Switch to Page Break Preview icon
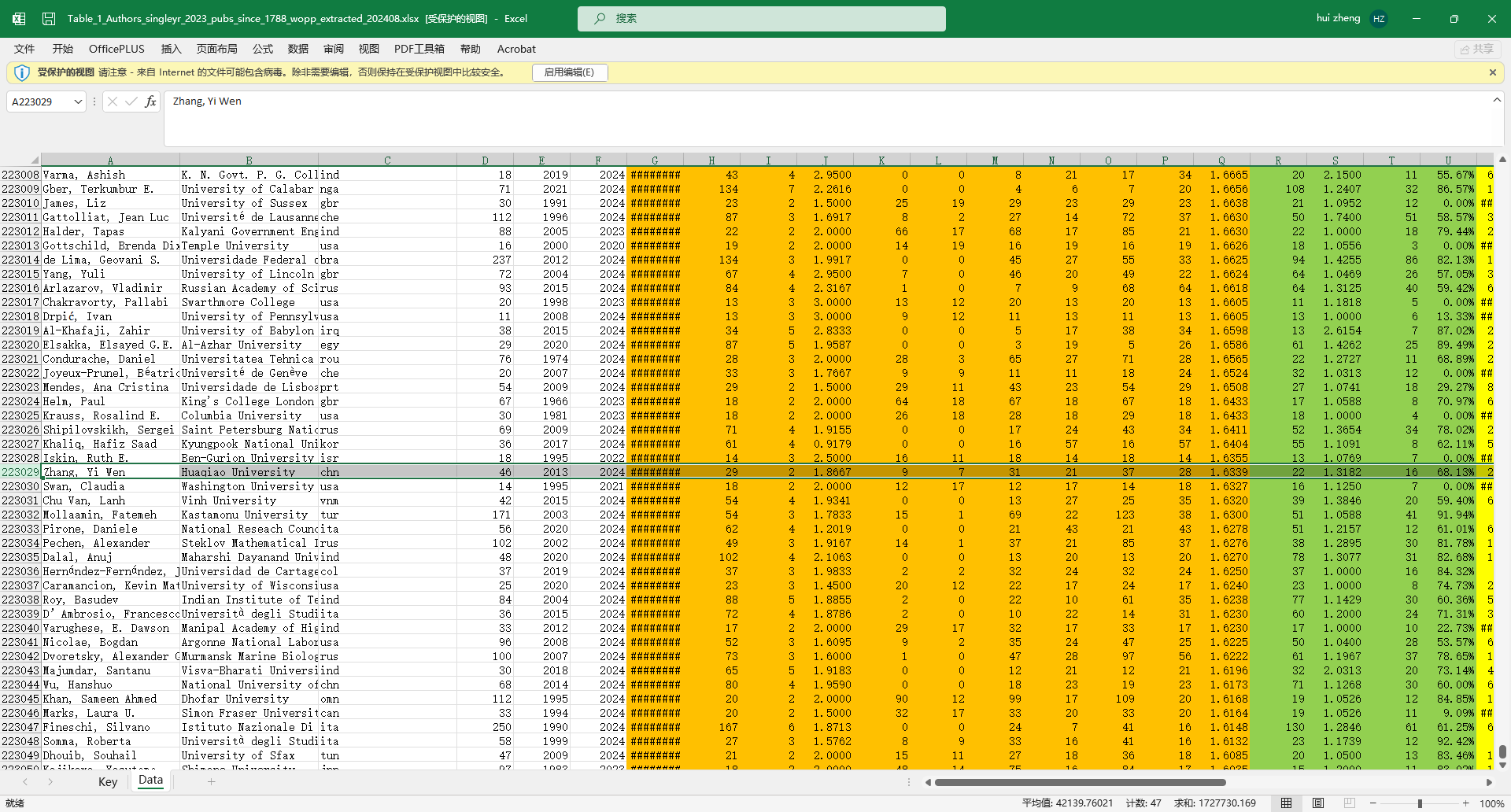The height and width of the screenshot is (812, 1511). tap(1349, 803)
